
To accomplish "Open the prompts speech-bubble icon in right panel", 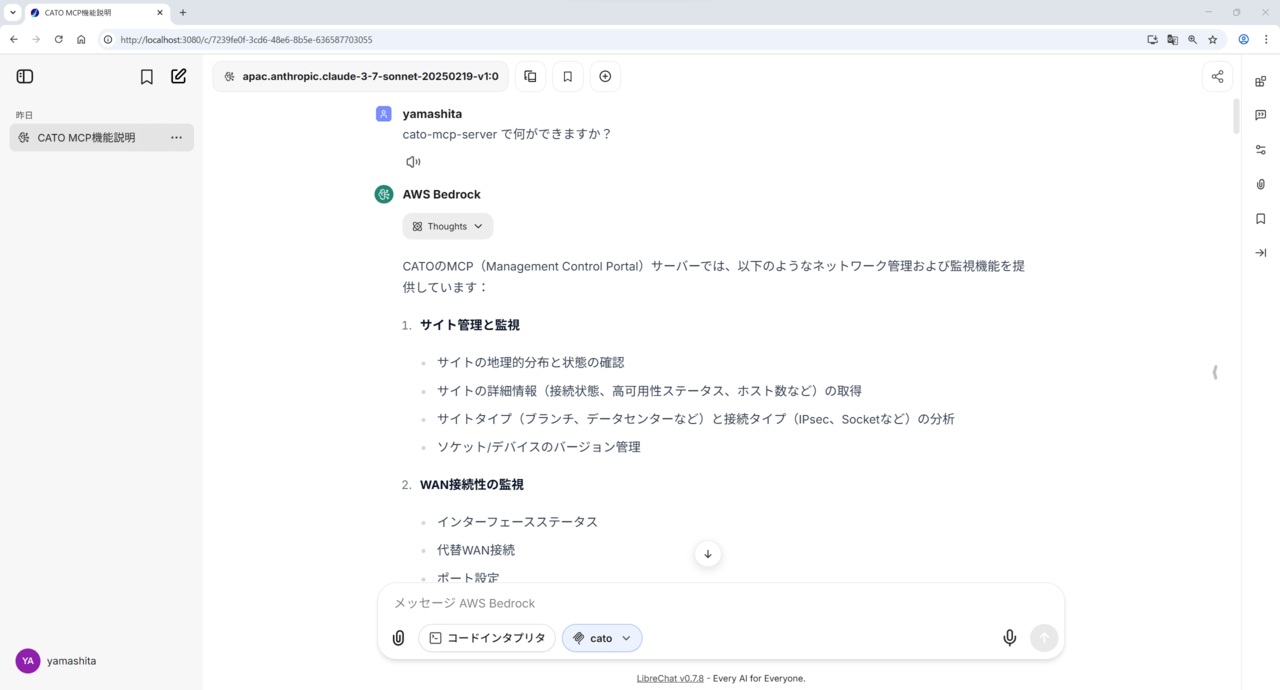I will pos(1260,115).
